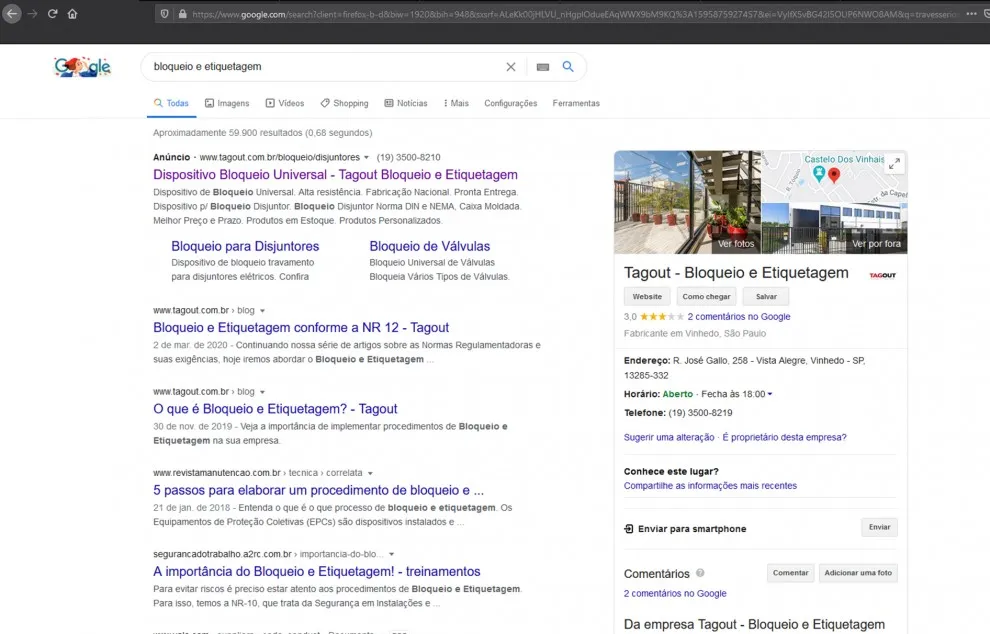
Task: Switch to Vídeos results
Action: (x=285, y=103)
